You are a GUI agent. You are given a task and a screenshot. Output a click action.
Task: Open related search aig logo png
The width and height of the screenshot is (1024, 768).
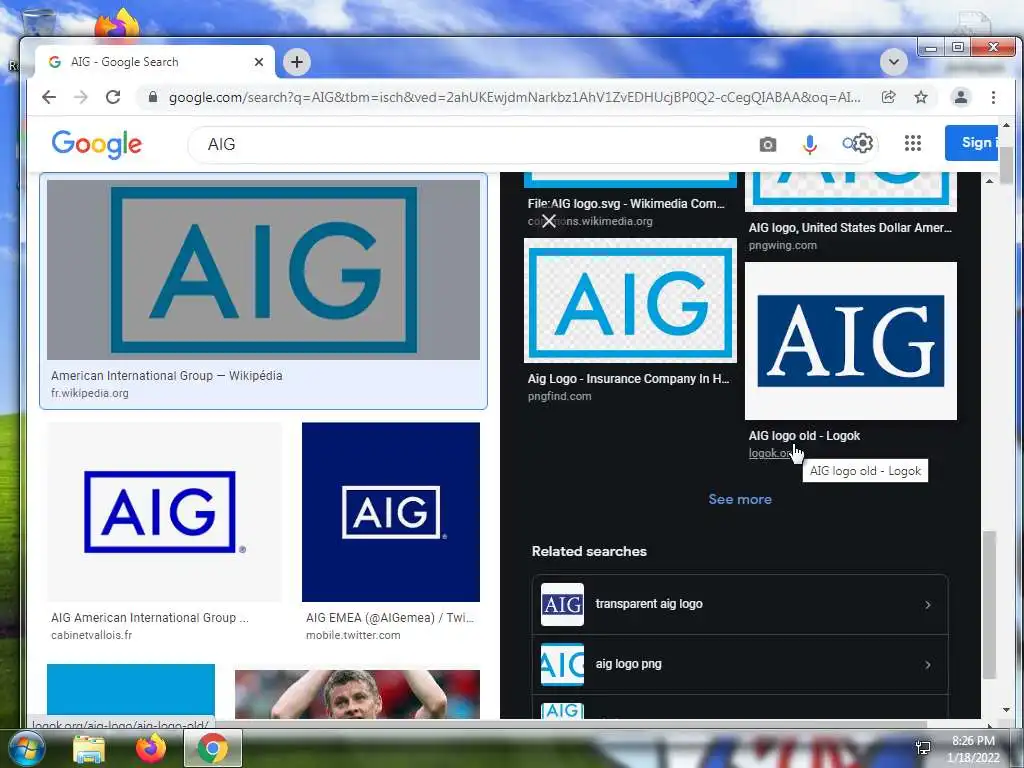[x=740, y=664]
